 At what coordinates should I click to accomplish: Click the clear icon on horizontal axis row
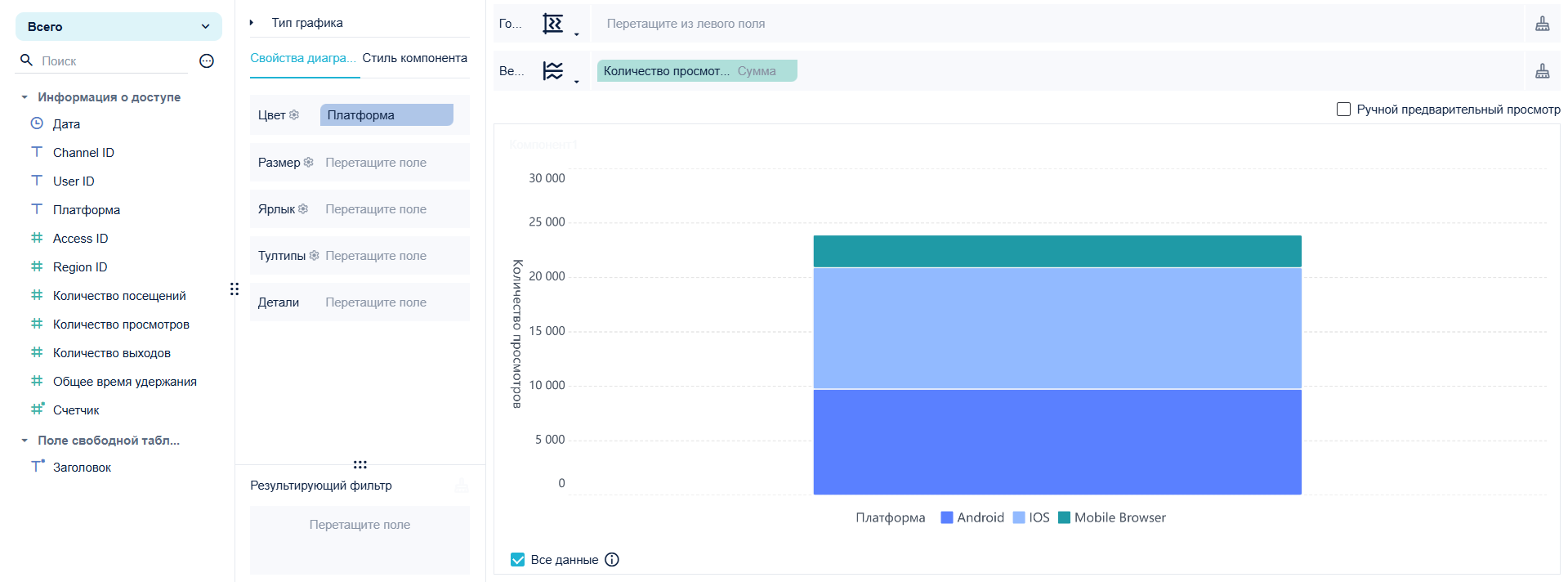tap(1542, 24)
